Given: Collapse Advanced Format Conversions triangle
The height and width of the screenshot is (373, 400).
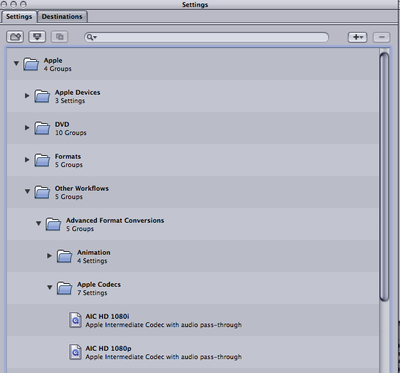Looking at the screenshot, I should 38,223.
